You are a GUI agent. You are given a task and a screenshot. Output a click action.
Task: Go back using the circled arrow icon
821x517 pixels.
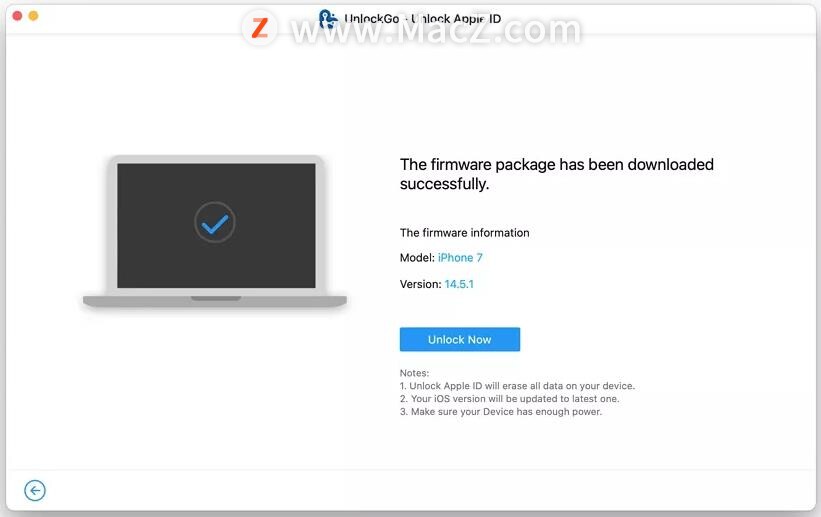click(x=35, y=490)
